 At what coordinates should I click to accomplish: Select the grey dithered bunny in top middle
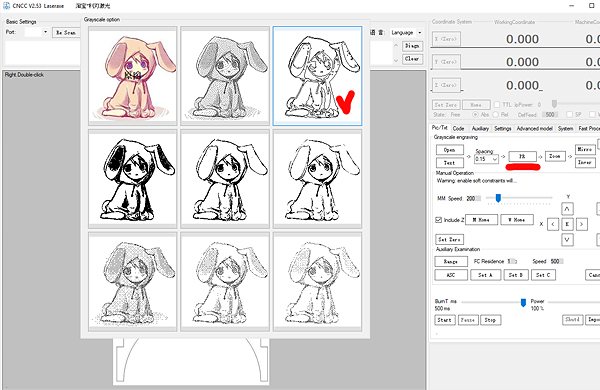225,76
